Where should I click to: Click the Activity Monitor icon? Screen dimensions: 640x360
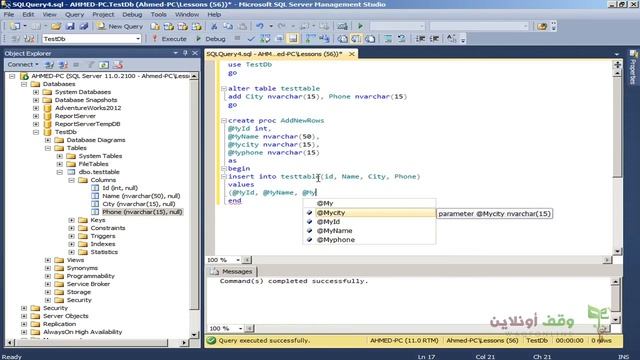click(x=342, y=26)
